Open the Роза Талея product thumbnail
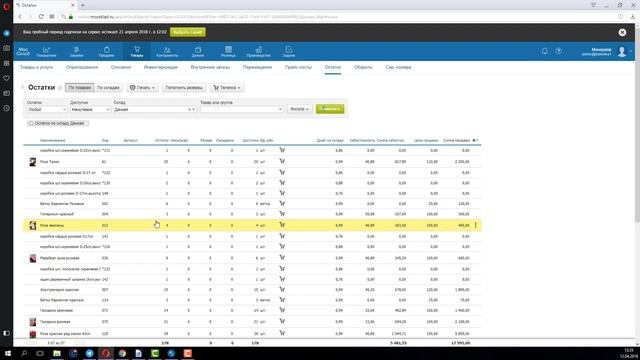 point(33,162)
